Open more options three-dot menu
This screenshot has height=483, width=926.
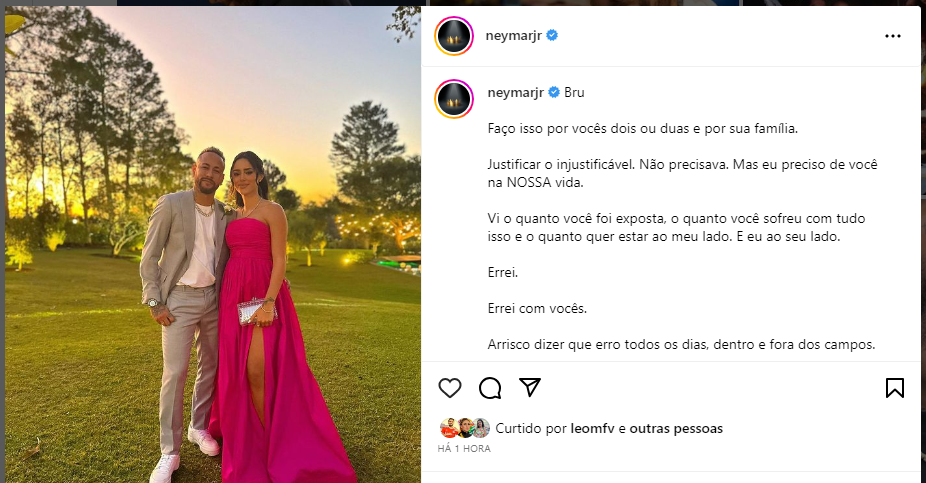[893, 36]
